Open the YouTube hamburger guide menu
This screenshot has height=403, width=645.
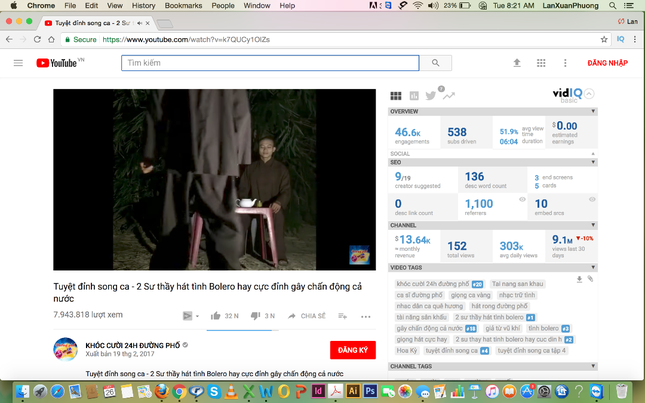[17, 63]
